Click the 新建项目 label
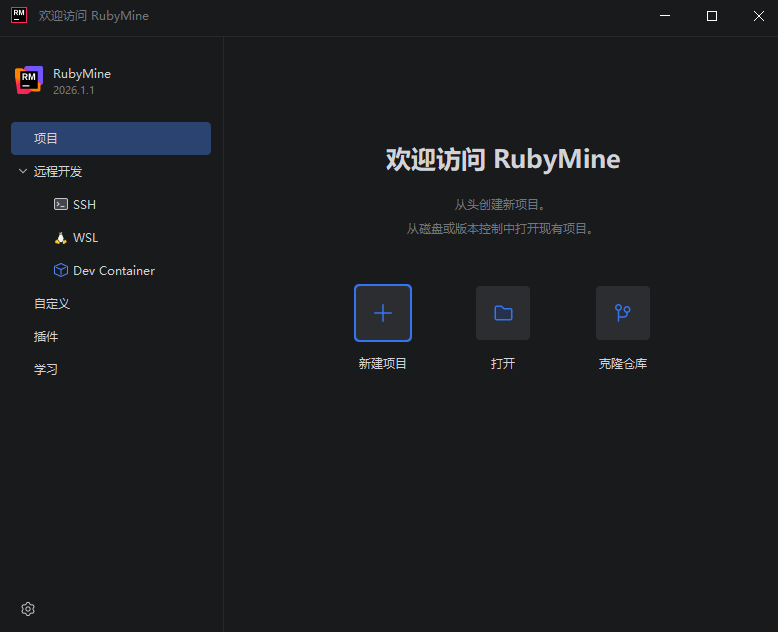Viewport: 778px width, 632px height. pos(383,364)
